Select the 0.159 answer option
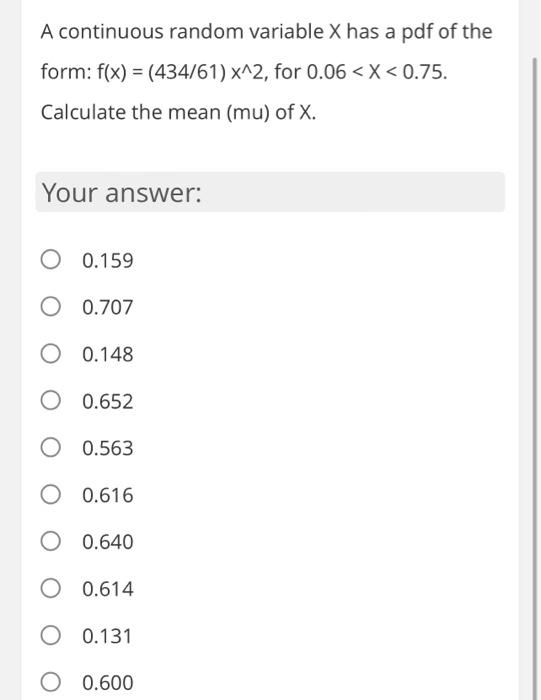The height and width of the screenshot is (700, 541). 50,260
